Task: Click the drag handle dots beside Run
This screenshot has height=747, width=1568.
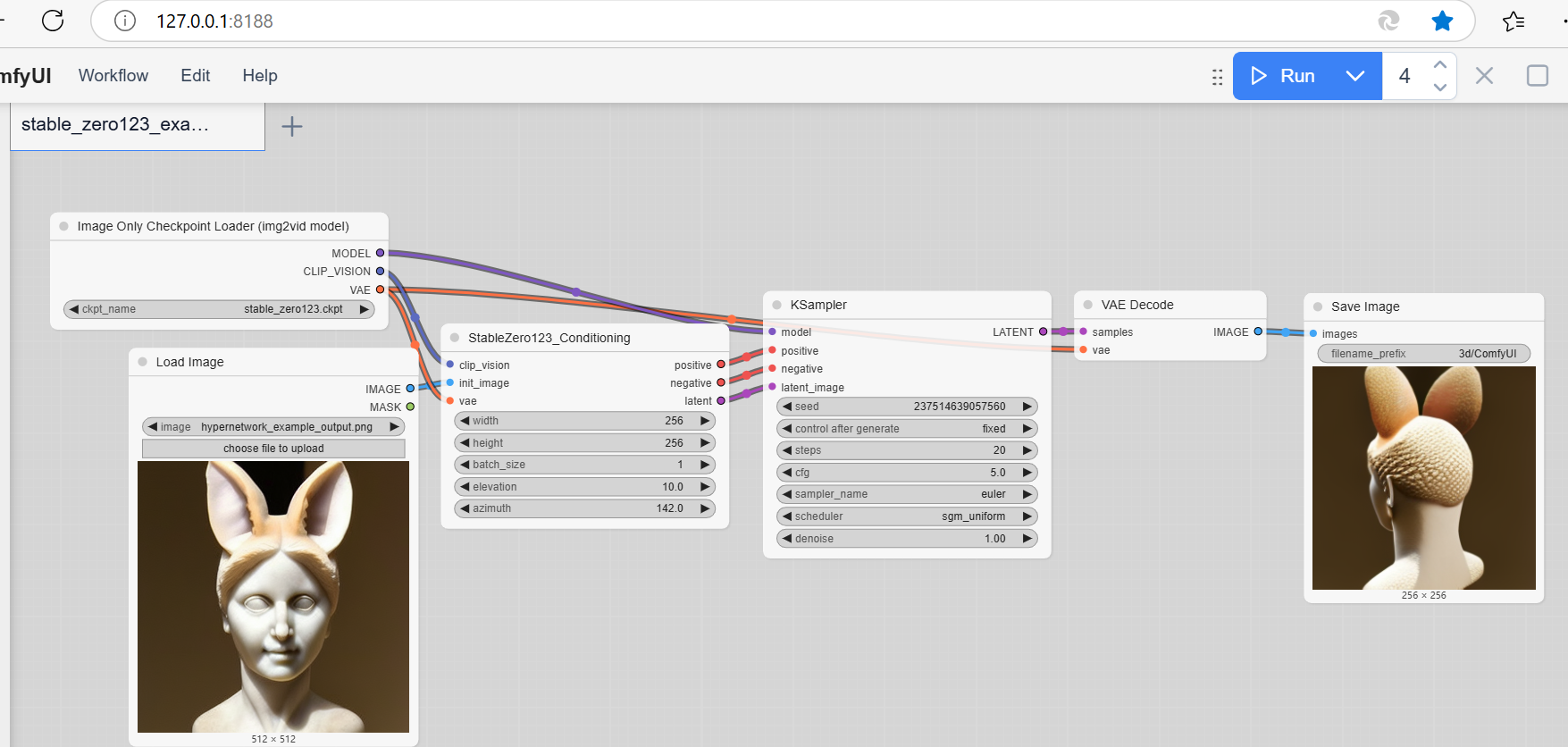Action: coord(1217,77)
